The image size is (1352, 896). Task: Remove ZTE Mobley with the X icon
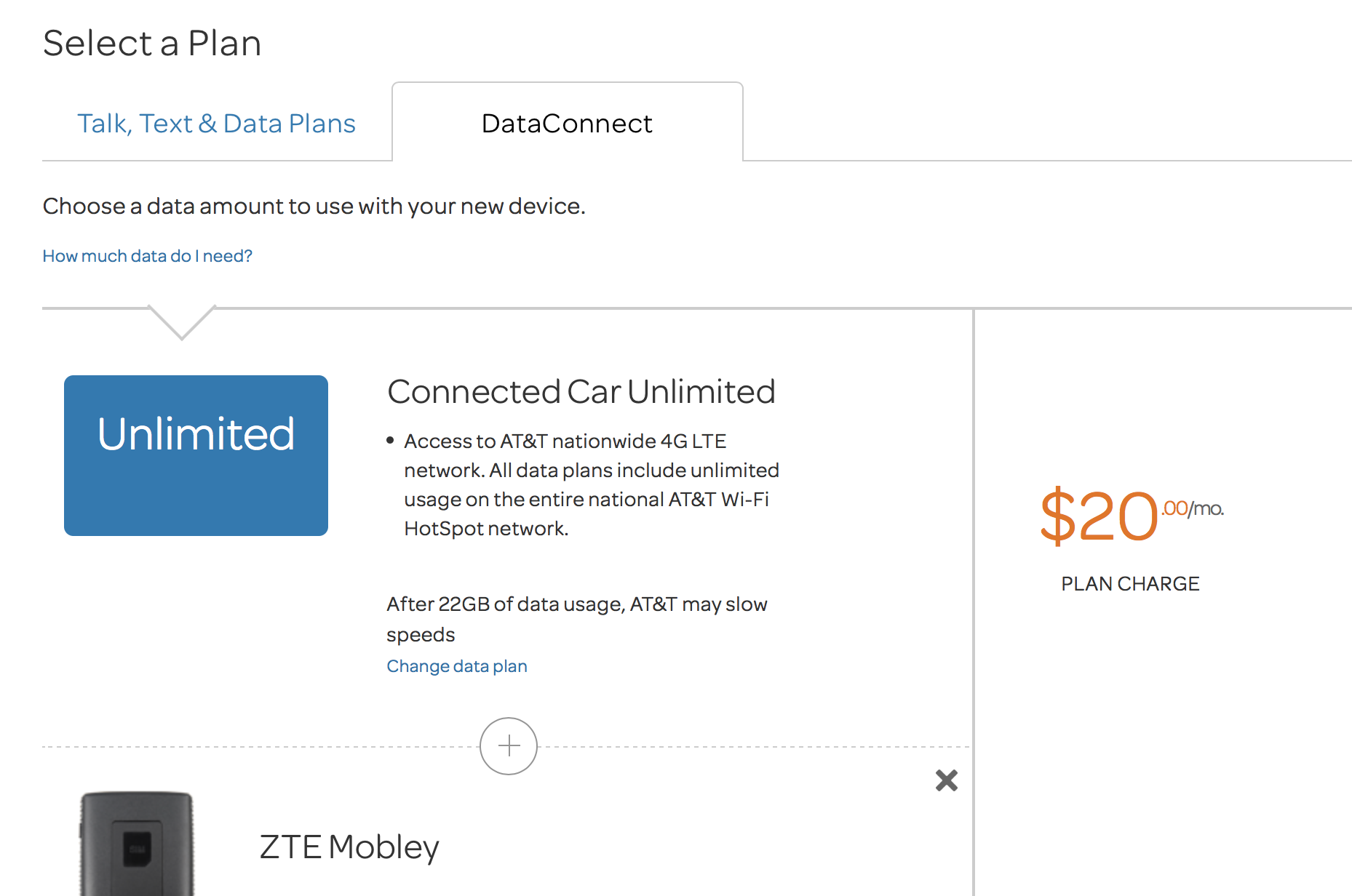point(947,780)
